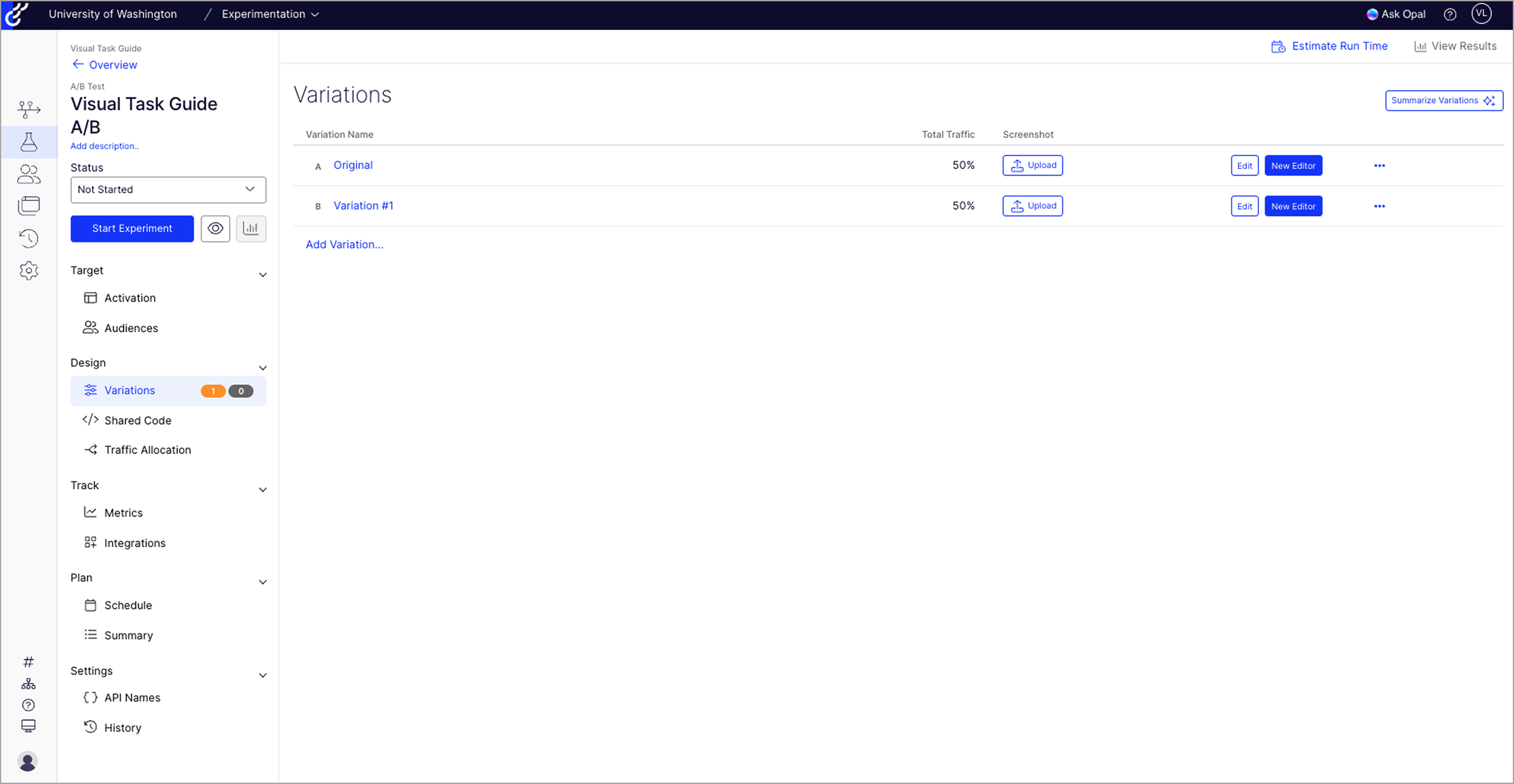Open the History clock icon in left rail

pyautogui.click(x=28, y=238)
